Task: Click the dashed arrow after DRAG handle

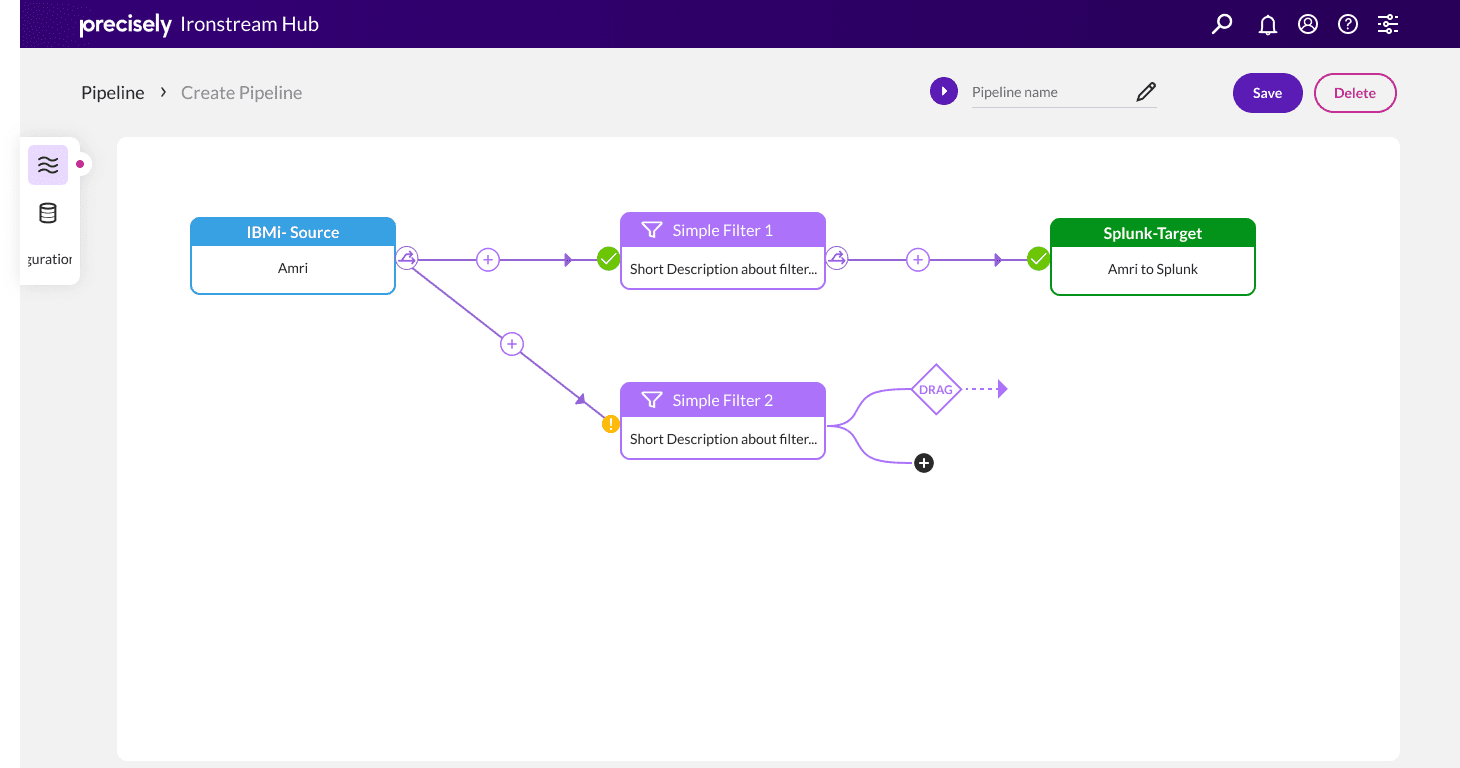Action: [x=987, y=389]
